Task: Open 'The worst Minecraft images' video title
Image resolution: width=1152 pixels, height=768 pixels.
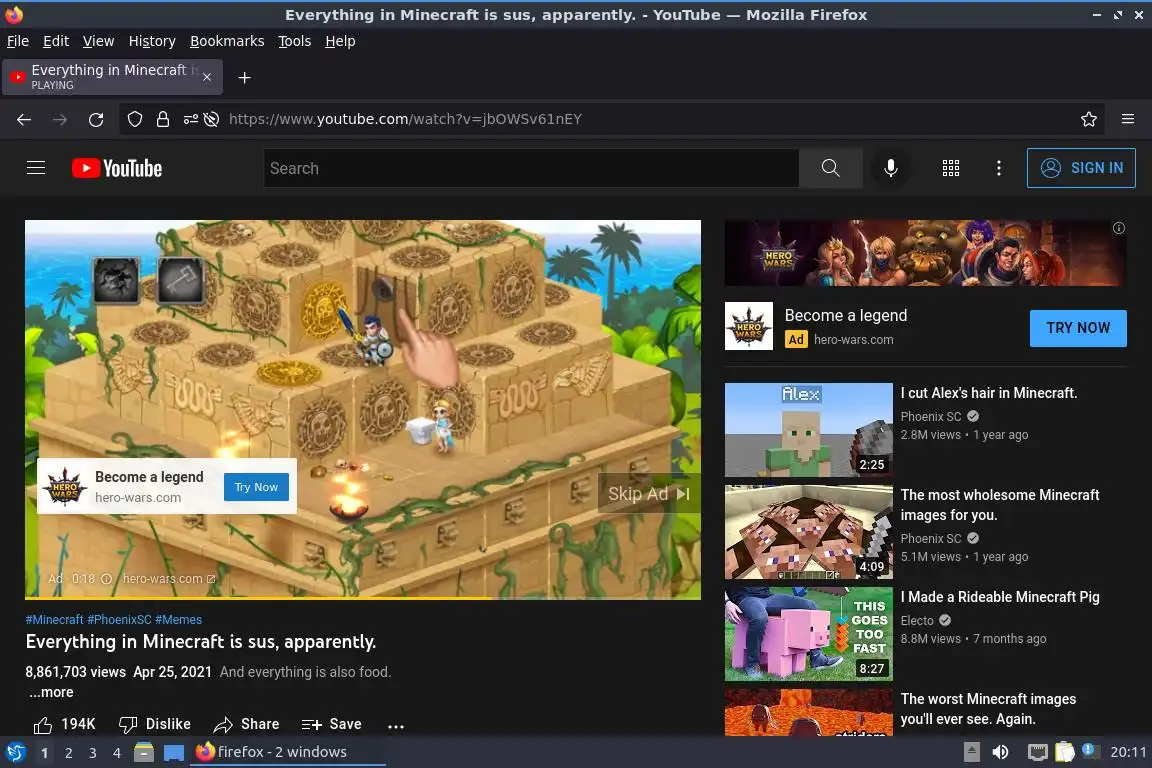Action: (x=988, y=709)
